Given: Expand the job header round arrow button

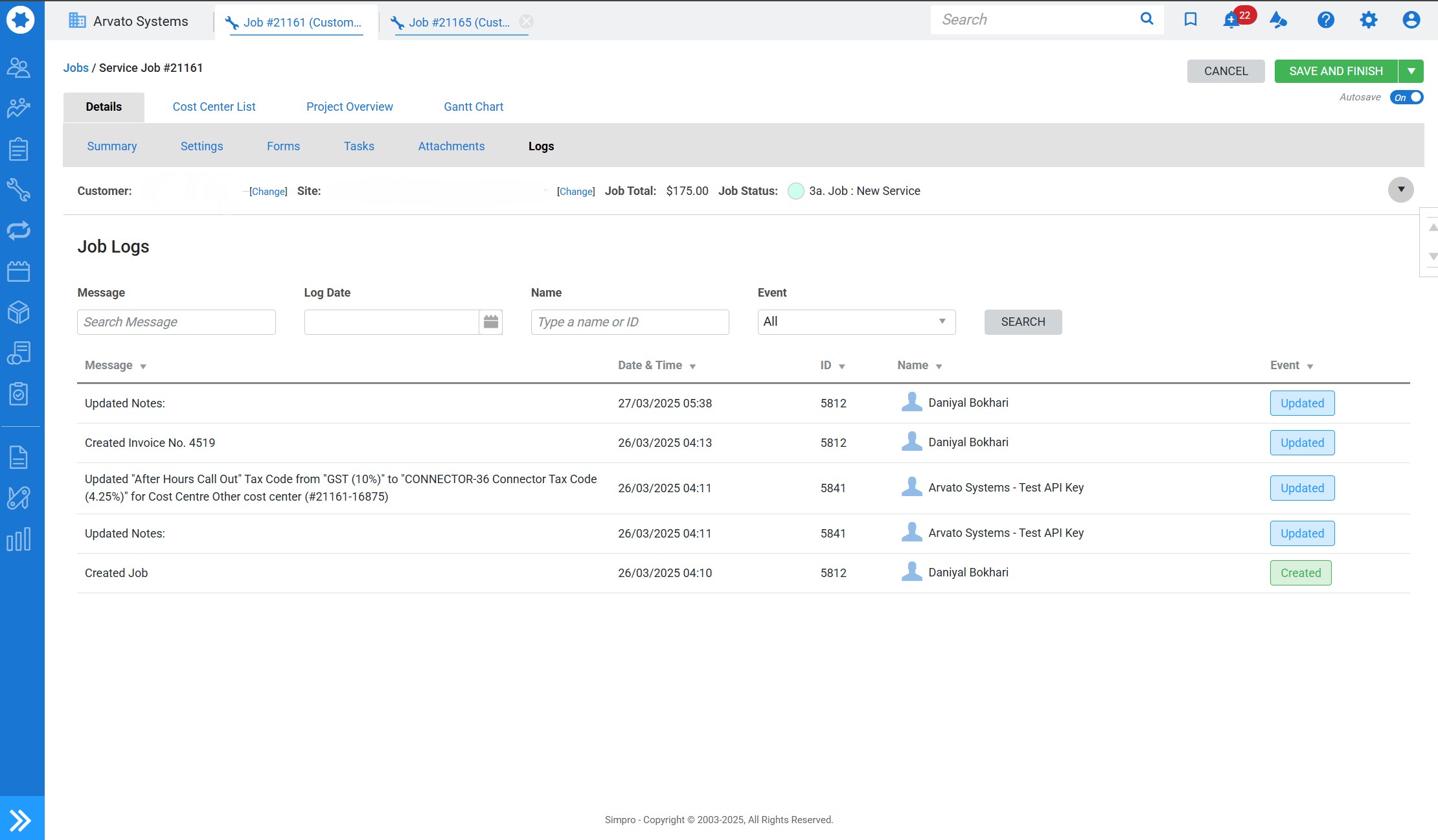Looking at the screenshot, I should pos(1400,190).
